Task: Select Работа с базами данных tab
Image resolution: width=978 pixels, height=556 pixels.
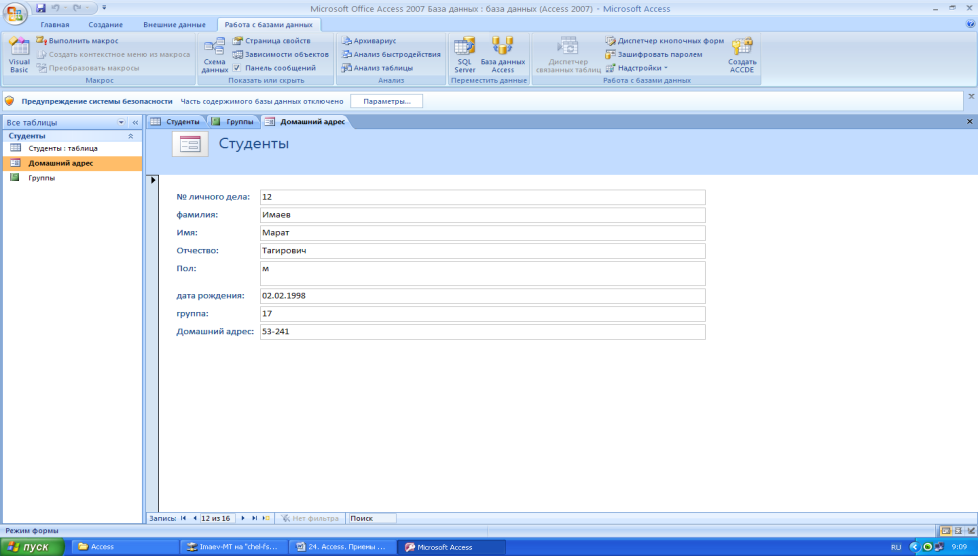Action: (x=269, y=25)
